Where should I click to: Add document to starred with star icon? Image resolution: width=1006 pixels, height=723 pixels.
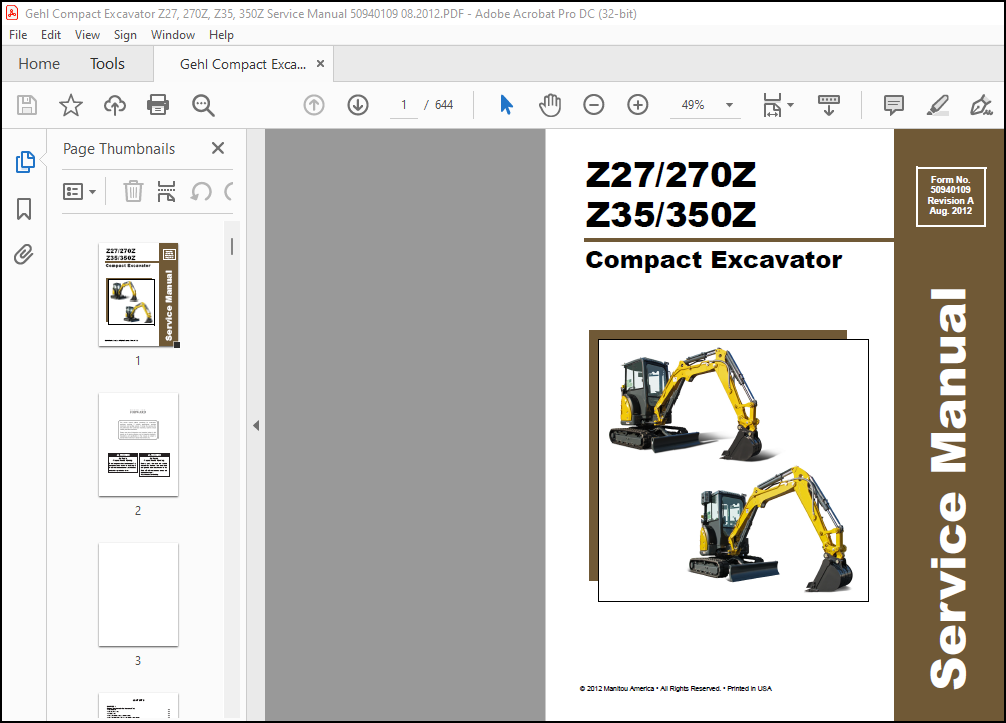coord(71,105)
